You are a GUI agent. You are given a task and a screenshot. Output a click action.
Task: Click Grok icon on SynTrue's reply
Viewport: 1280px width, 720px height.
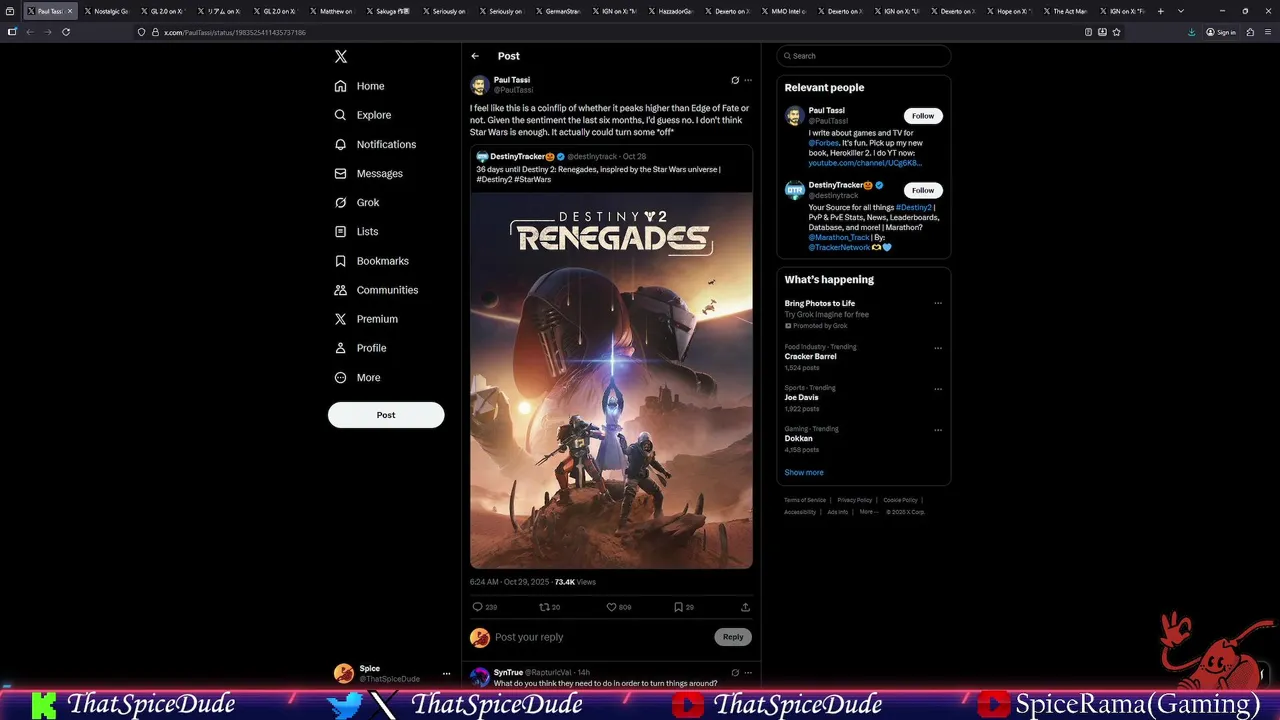735,672
